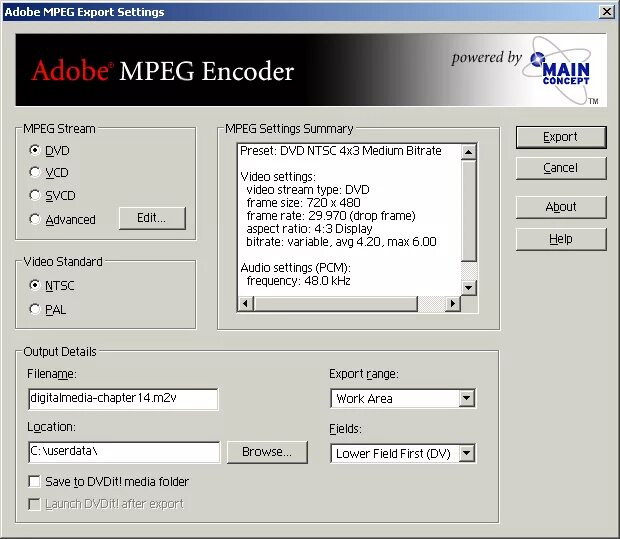This screenshot has height=539, width=620.
Task: Open the Edit advanced settings button
Action: coord(152,218)
